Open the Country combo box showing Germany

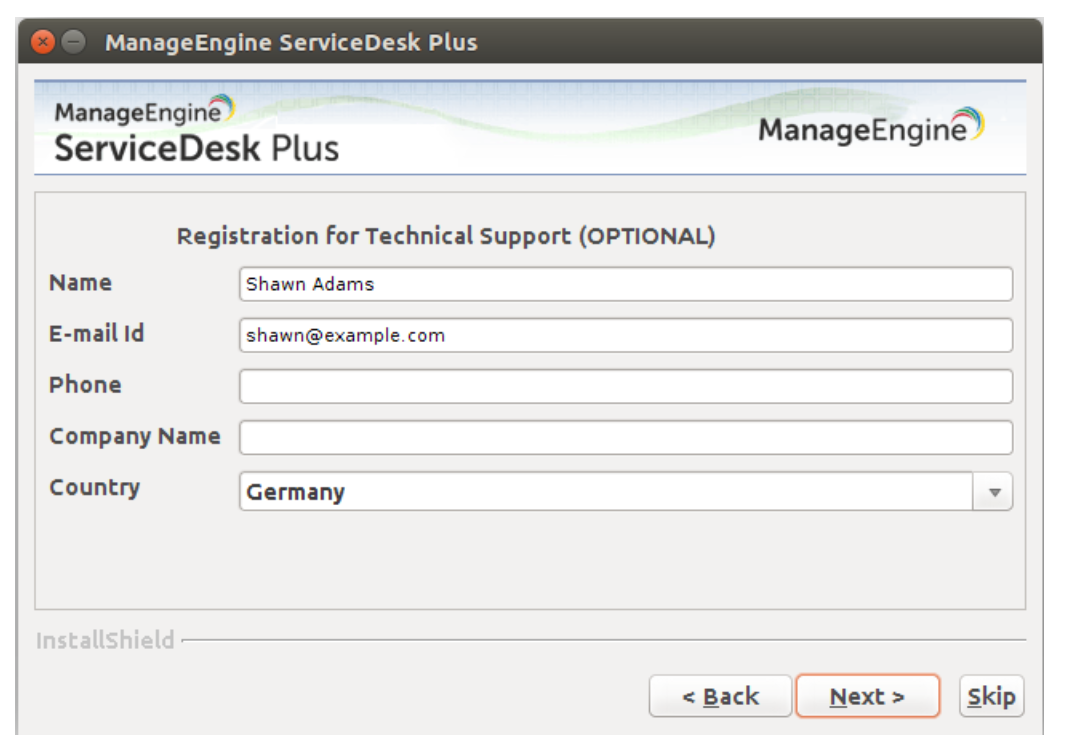[606, 492]
